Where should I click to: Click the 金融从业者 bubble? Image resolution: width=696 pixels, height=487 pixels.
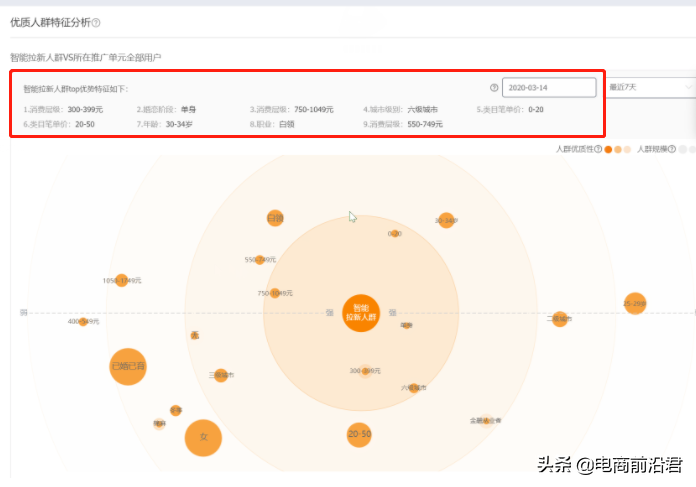click(x=486, y=420)
